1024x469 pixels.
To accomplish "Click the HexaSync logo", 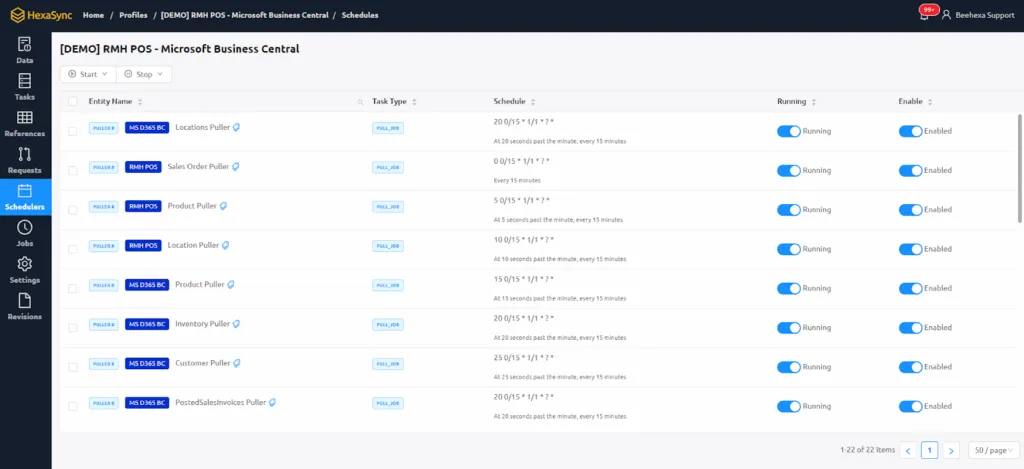I will click(41, 15).
